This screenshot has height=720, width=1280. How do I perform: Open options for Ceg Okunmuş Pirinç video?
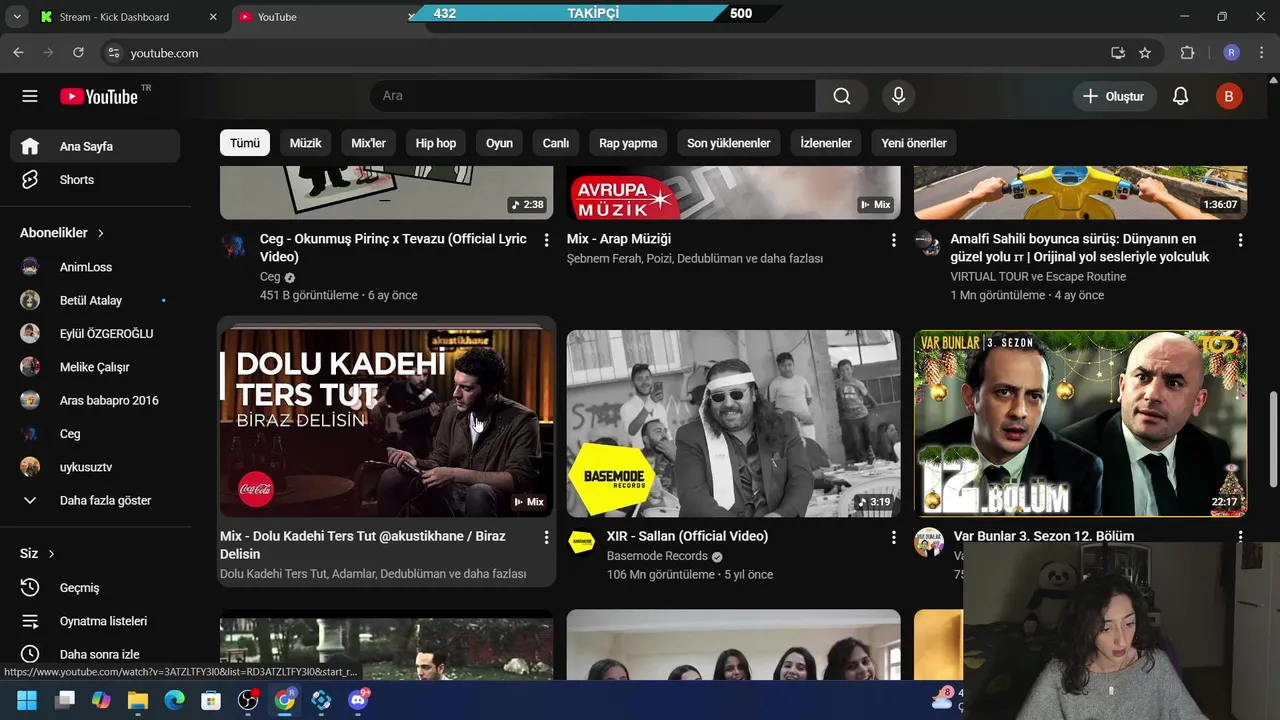[x=546, y=240]
